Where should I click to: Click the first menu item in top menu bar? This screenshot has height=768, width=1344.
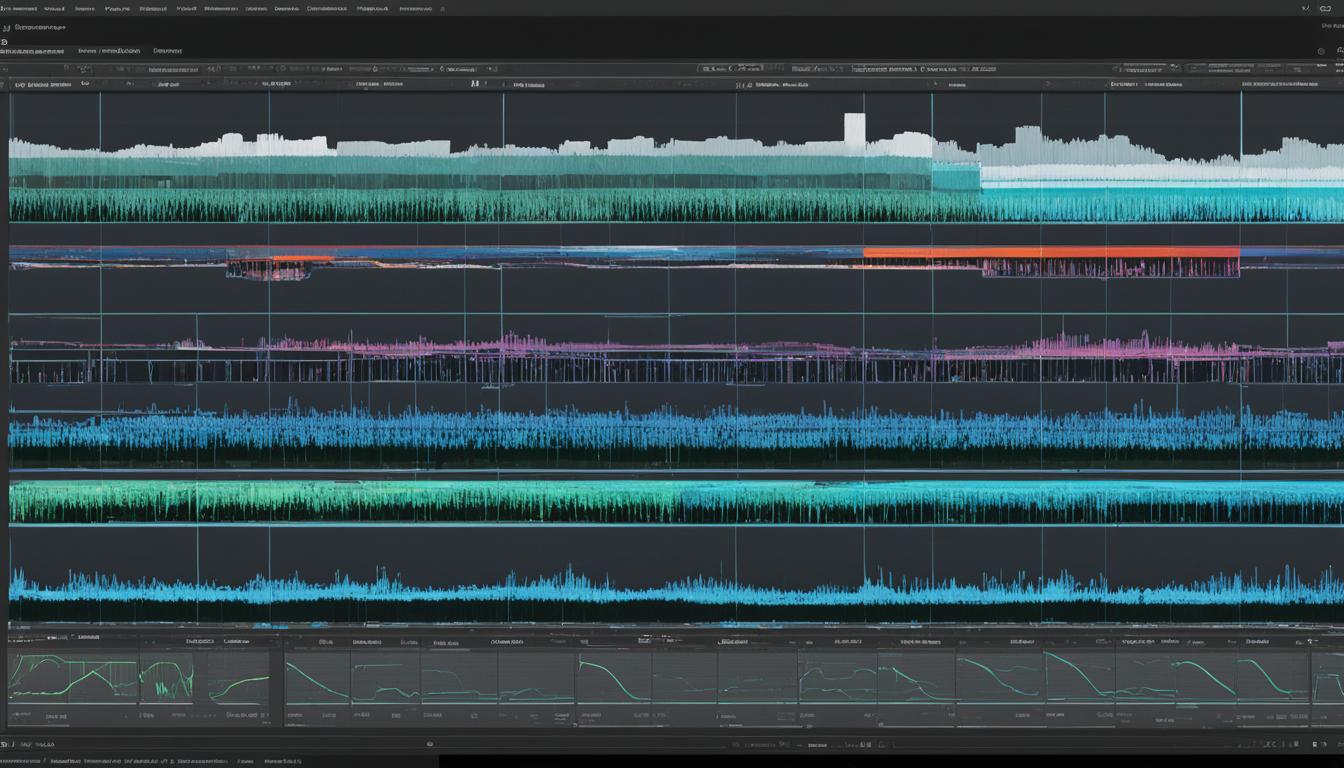click(x=18, y=8)
